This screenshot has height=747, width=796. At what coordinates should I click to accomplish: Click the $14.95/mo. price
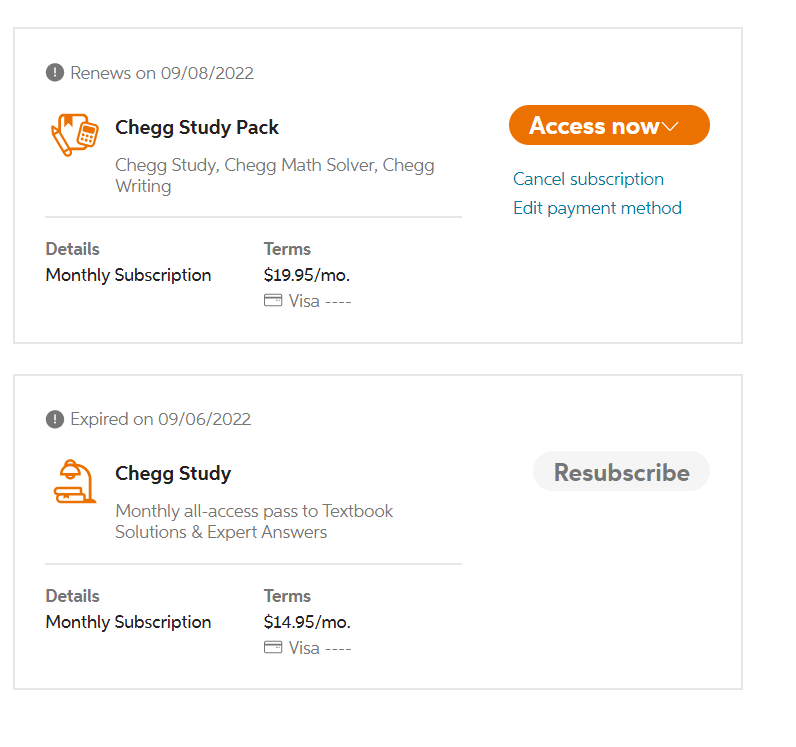pyautogui.click(x=307, y=622)
